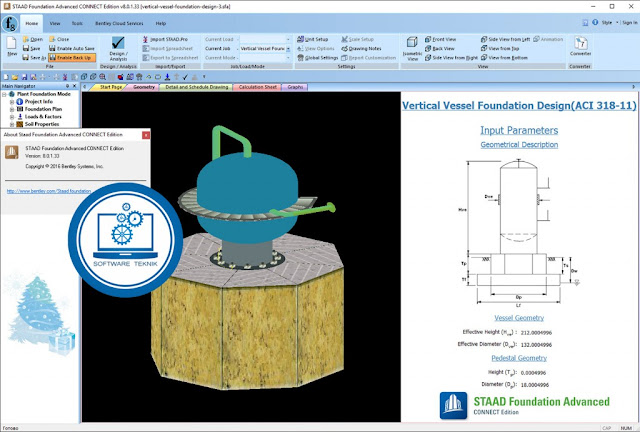This screenshot has height=432, width=640.
Task: Open the Current Job dropdown
Action: [288, 49]
